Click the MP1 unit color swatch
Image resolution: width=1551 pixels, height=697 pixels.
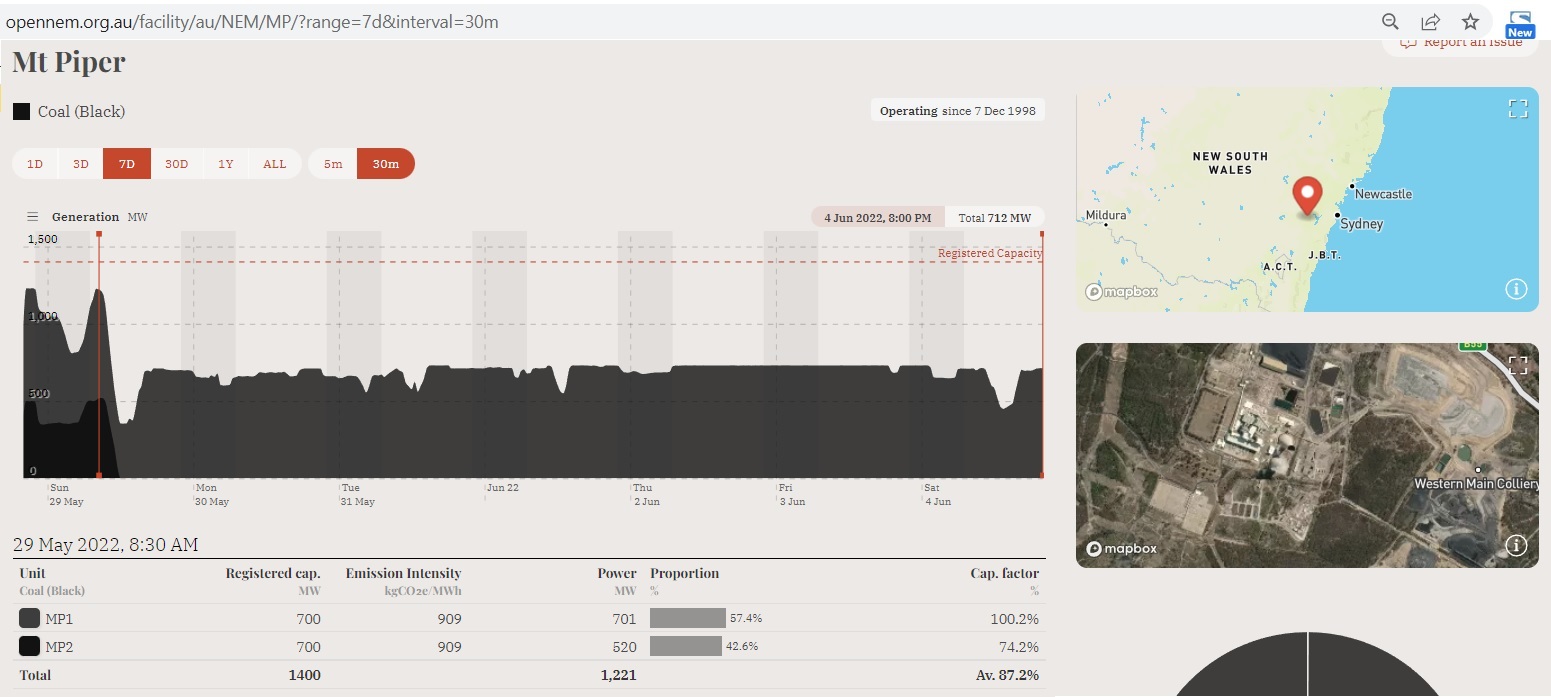[29, 619]
